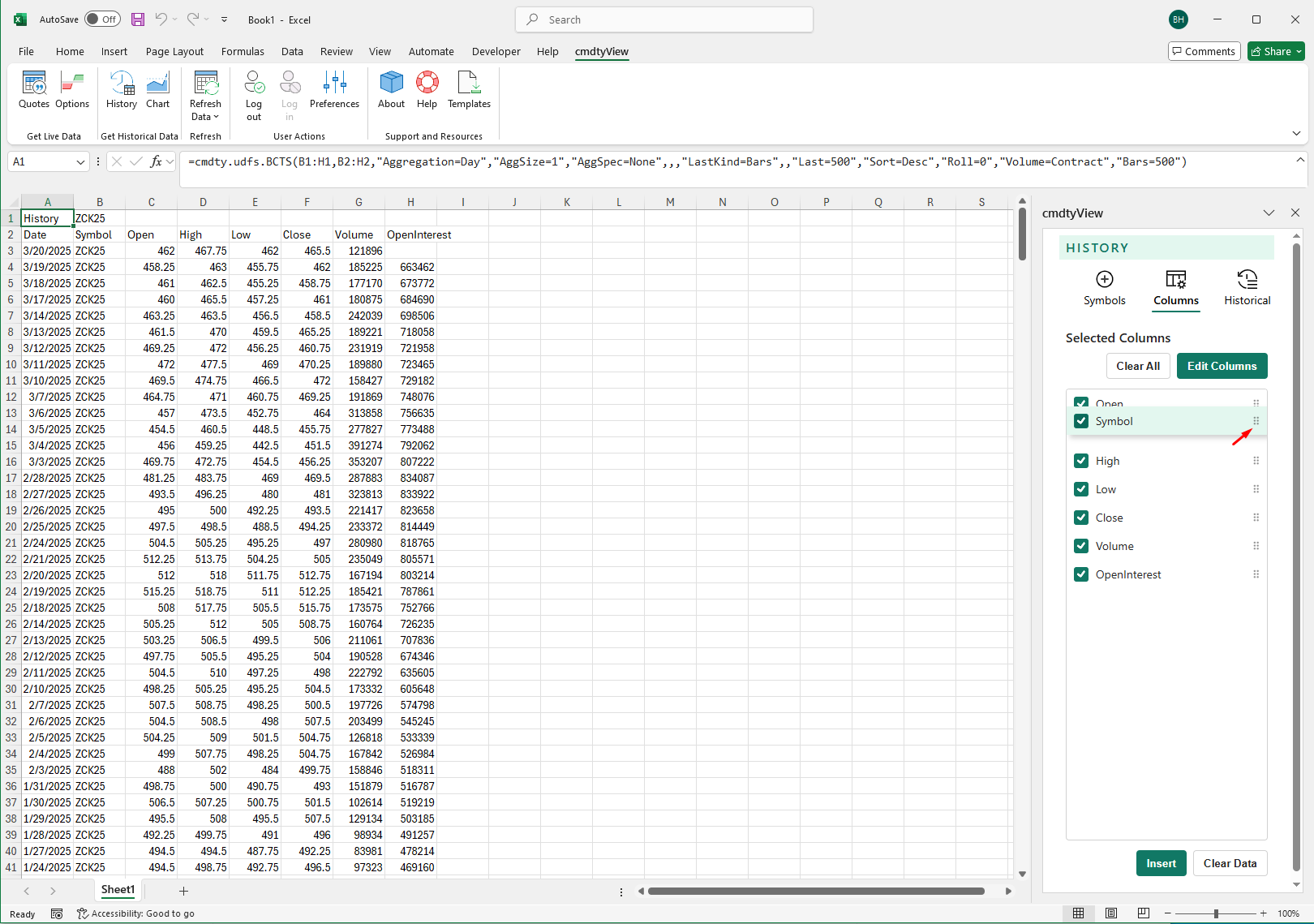Click the horizontal scrollbar thumb
Image resolution: width=1314 pixels, height=924 pixels.
pos(816,891)
